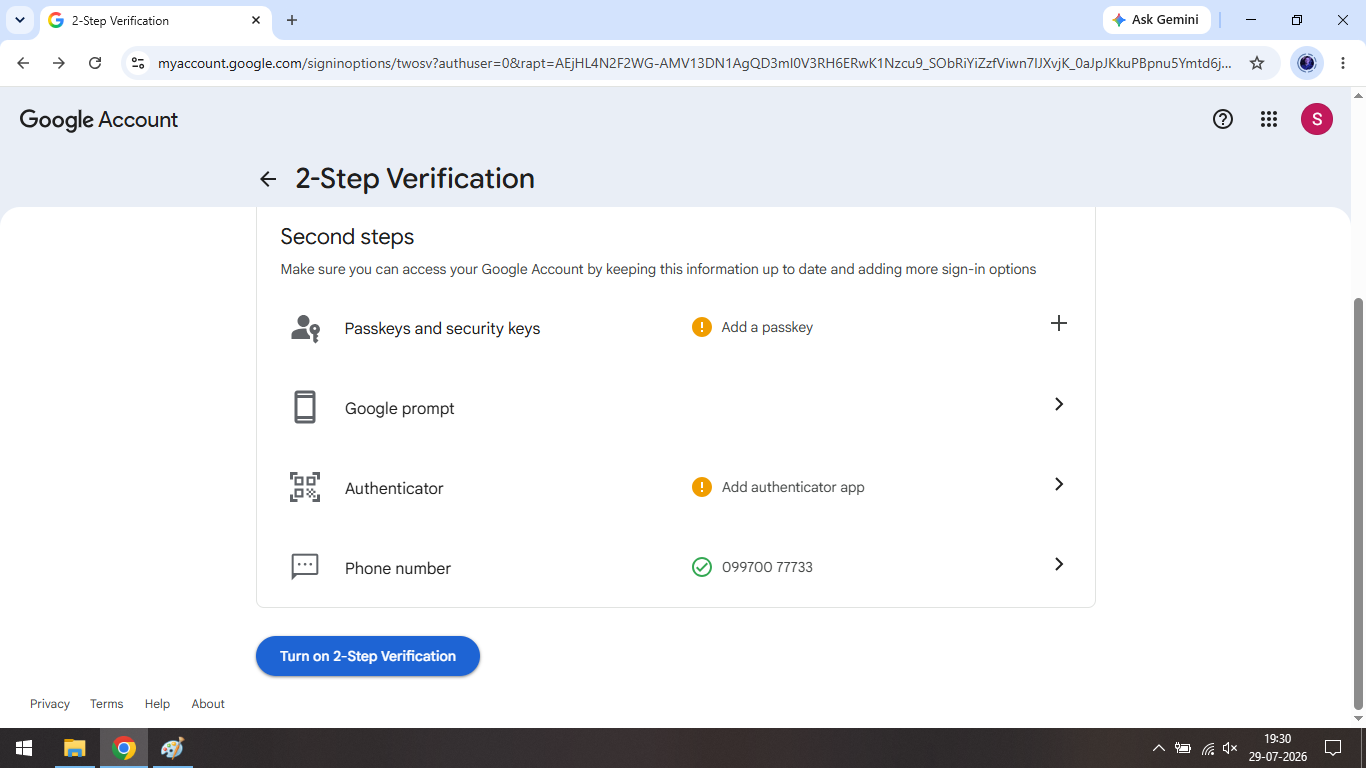Screen dimensions: 1366x768
Task: Go forward in browser history
Action: [x=59, y=63]
